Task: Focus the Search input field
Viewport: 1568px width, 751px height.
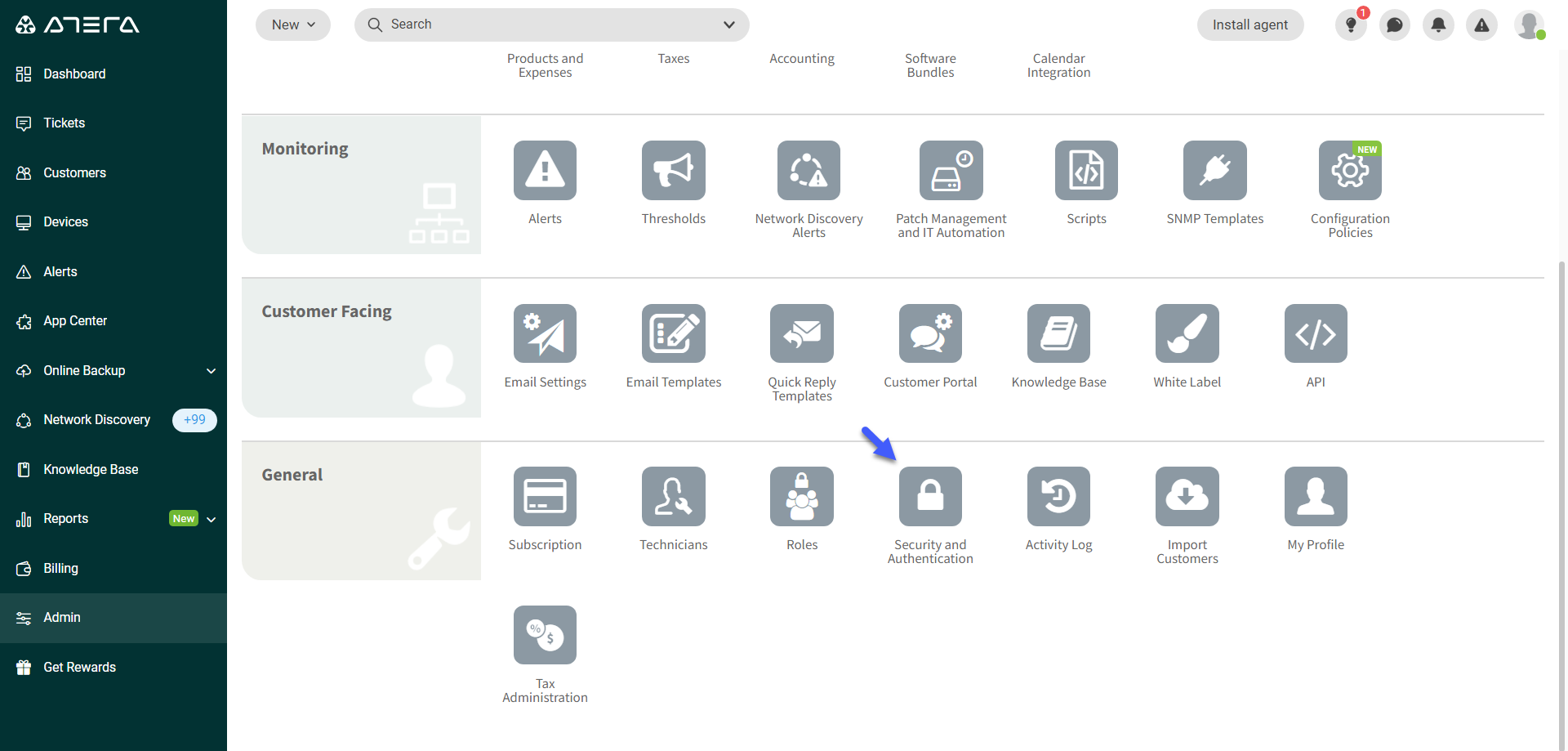Action: tap(551, 25)
